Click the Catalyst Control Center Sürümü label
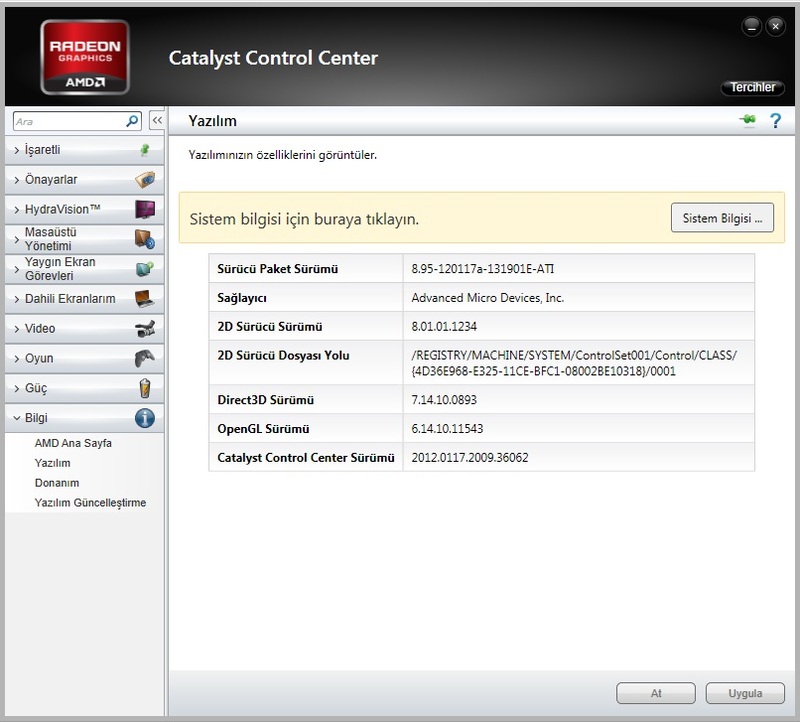The height and width of the screenshot is (722, 800). [306, 458]
